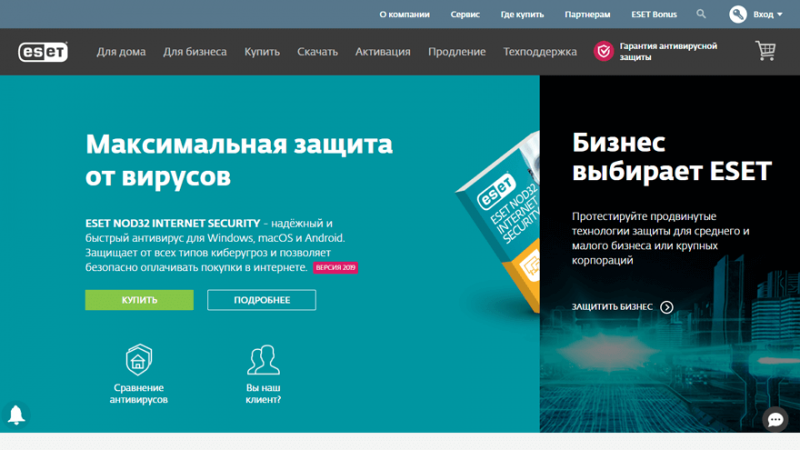Image resolution: width=800 pixels, height=450 pixels.
Task: Open the shopping cart icon
Action: [x=765, y=51]
